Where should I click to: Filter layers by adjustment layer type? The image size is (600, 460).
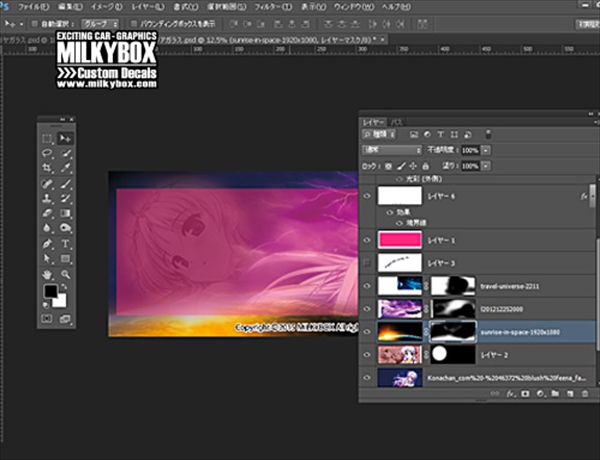point(427,134)
